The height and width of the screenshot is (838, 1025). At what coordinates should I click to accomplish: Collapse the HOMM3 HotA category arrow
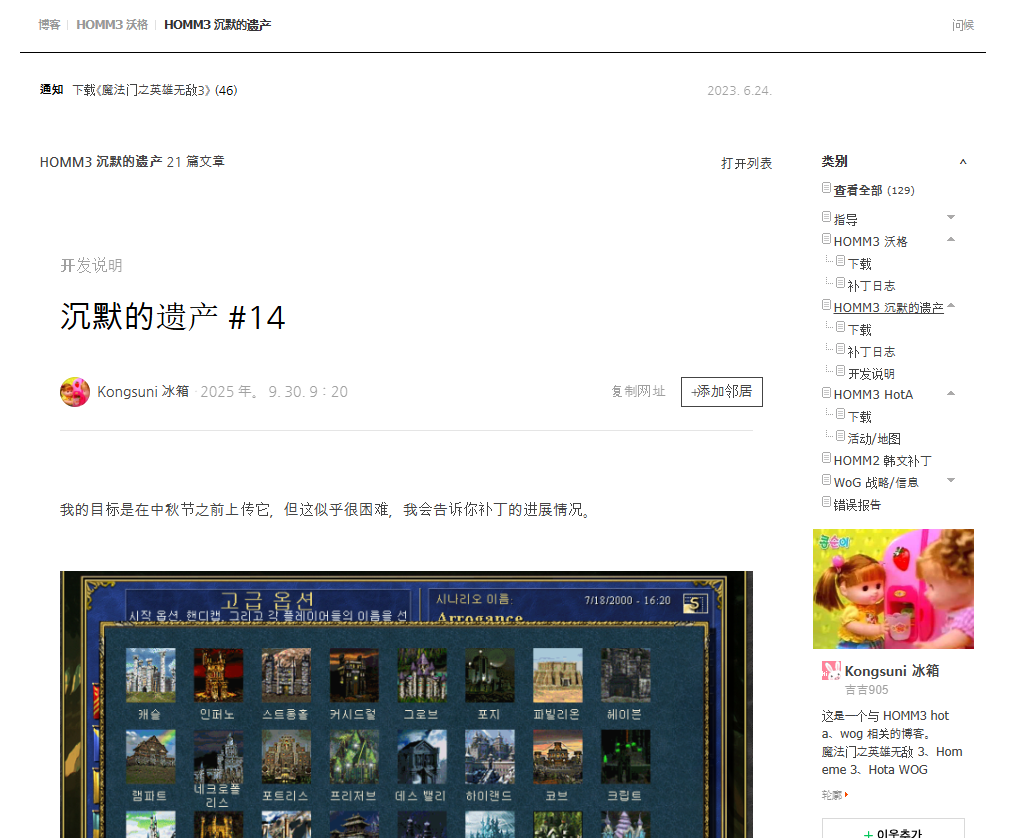(x=951, y=394)
